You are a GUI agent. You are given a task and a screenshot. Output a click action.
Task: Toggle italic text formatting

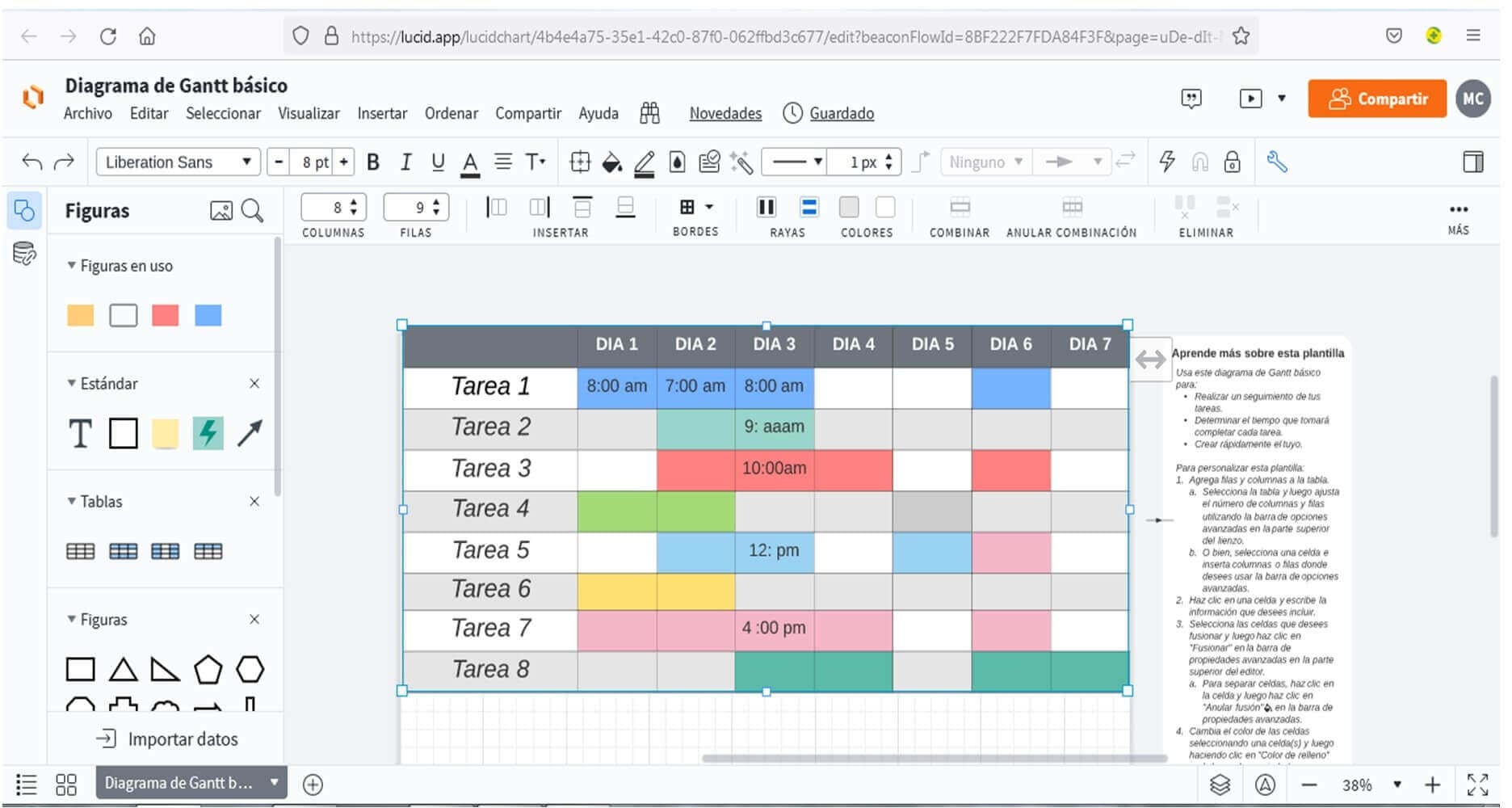point(405,162)
